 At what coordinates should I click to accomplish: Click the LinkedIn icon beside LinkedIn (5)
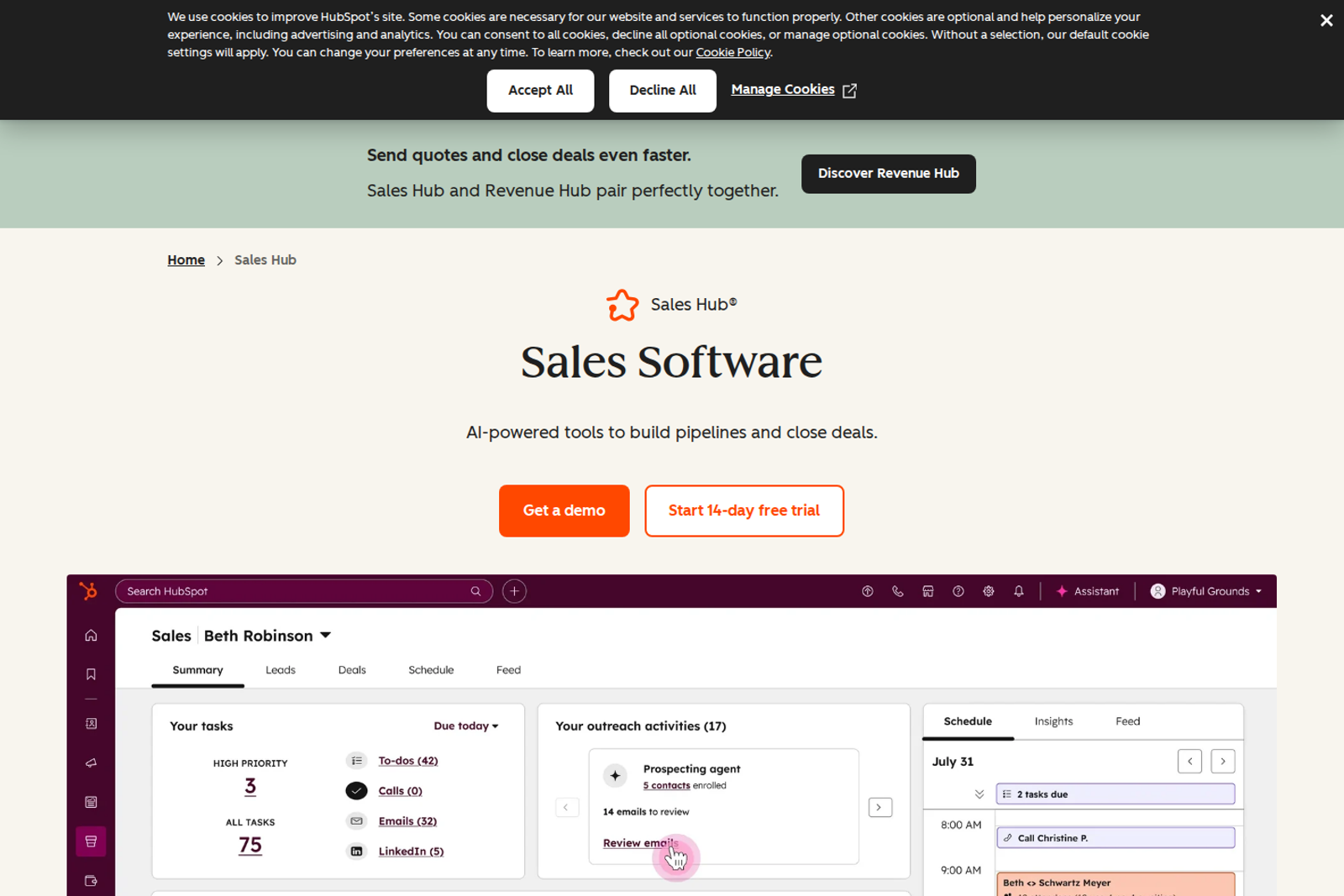click(x=357, y=851)
